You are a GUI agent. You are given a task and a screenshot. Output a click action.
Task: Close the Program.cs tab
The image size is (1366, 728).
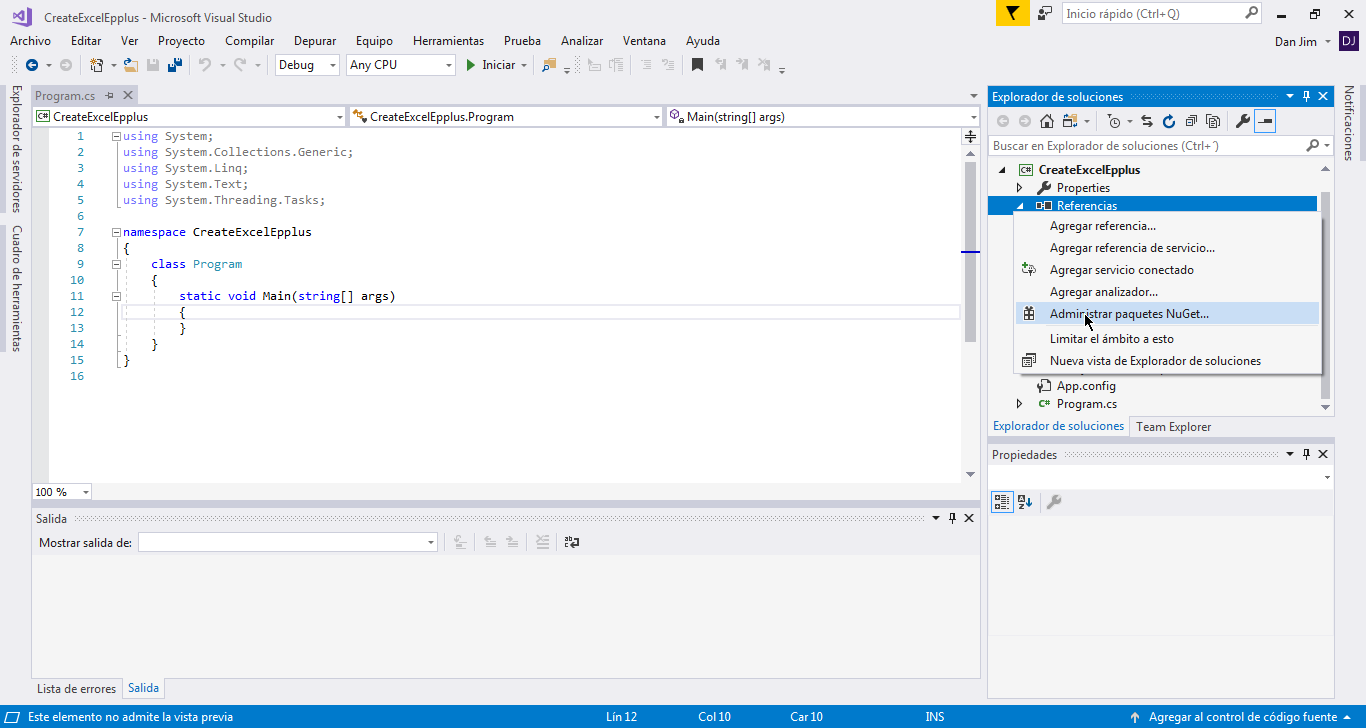point(127,96)
